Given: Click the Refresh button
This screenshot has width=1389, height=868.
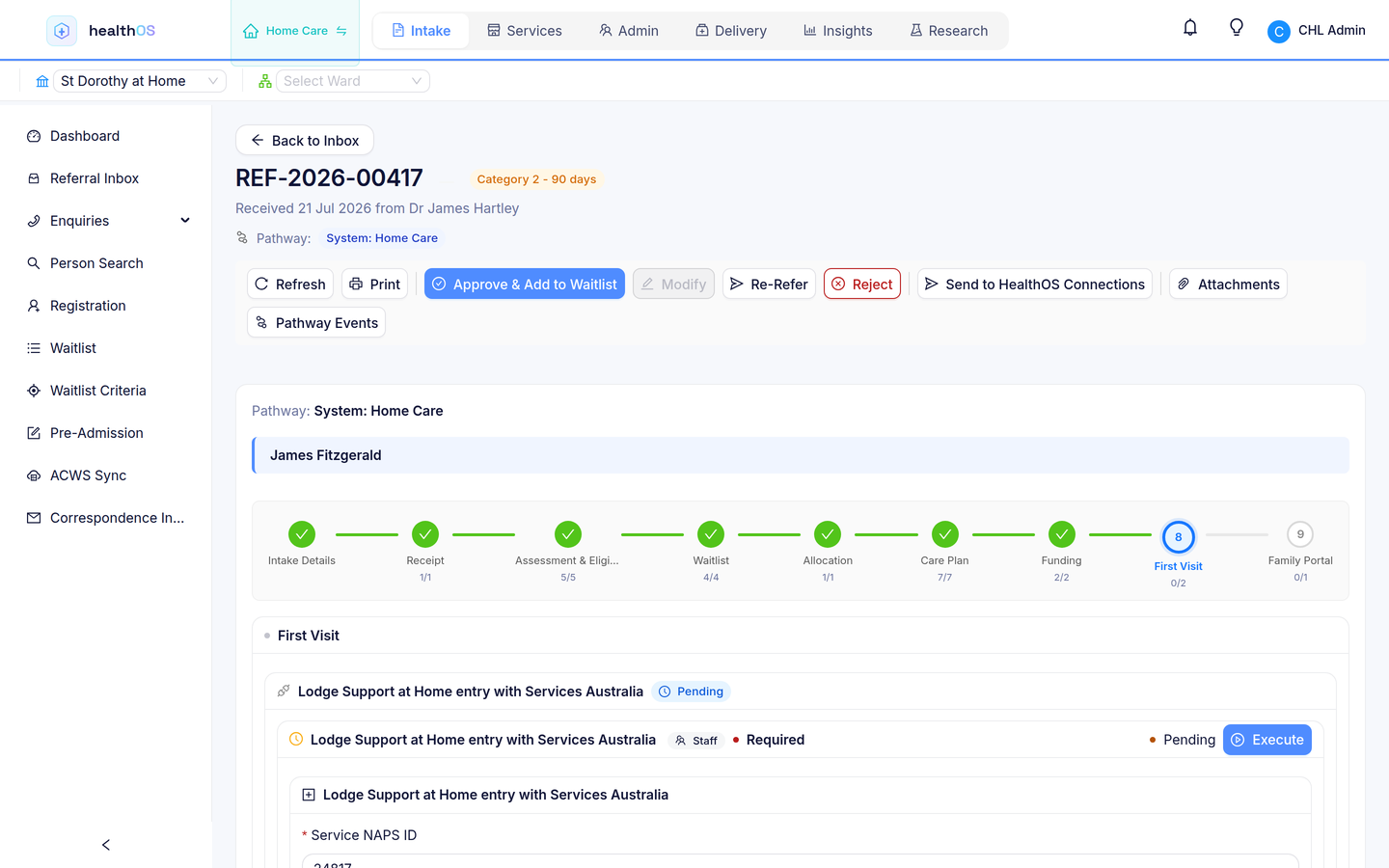Looking at the screenshot, I should click(290, 284).
